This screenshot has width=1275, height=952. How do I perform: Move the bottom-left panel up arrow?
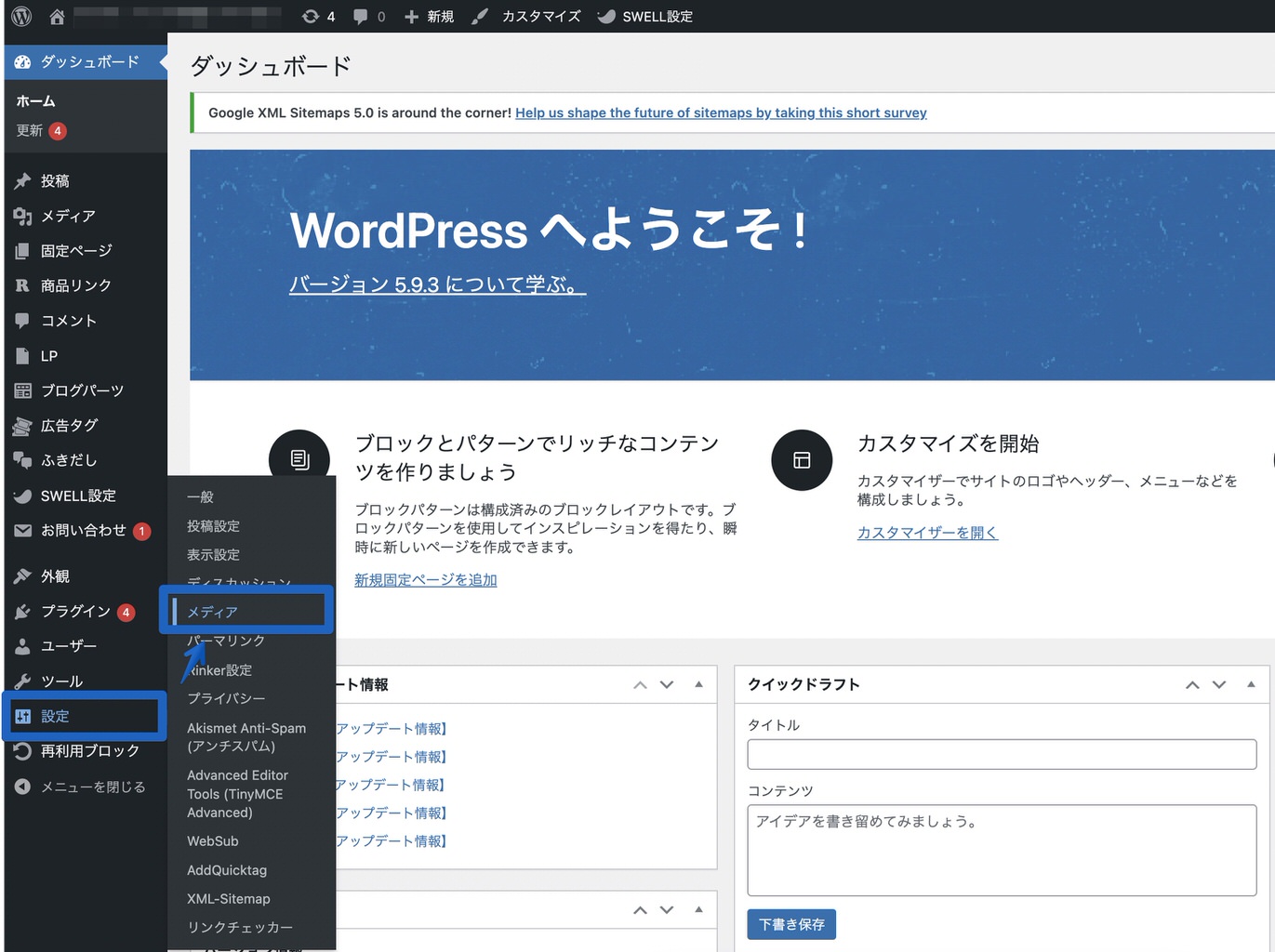click(640, 909)
